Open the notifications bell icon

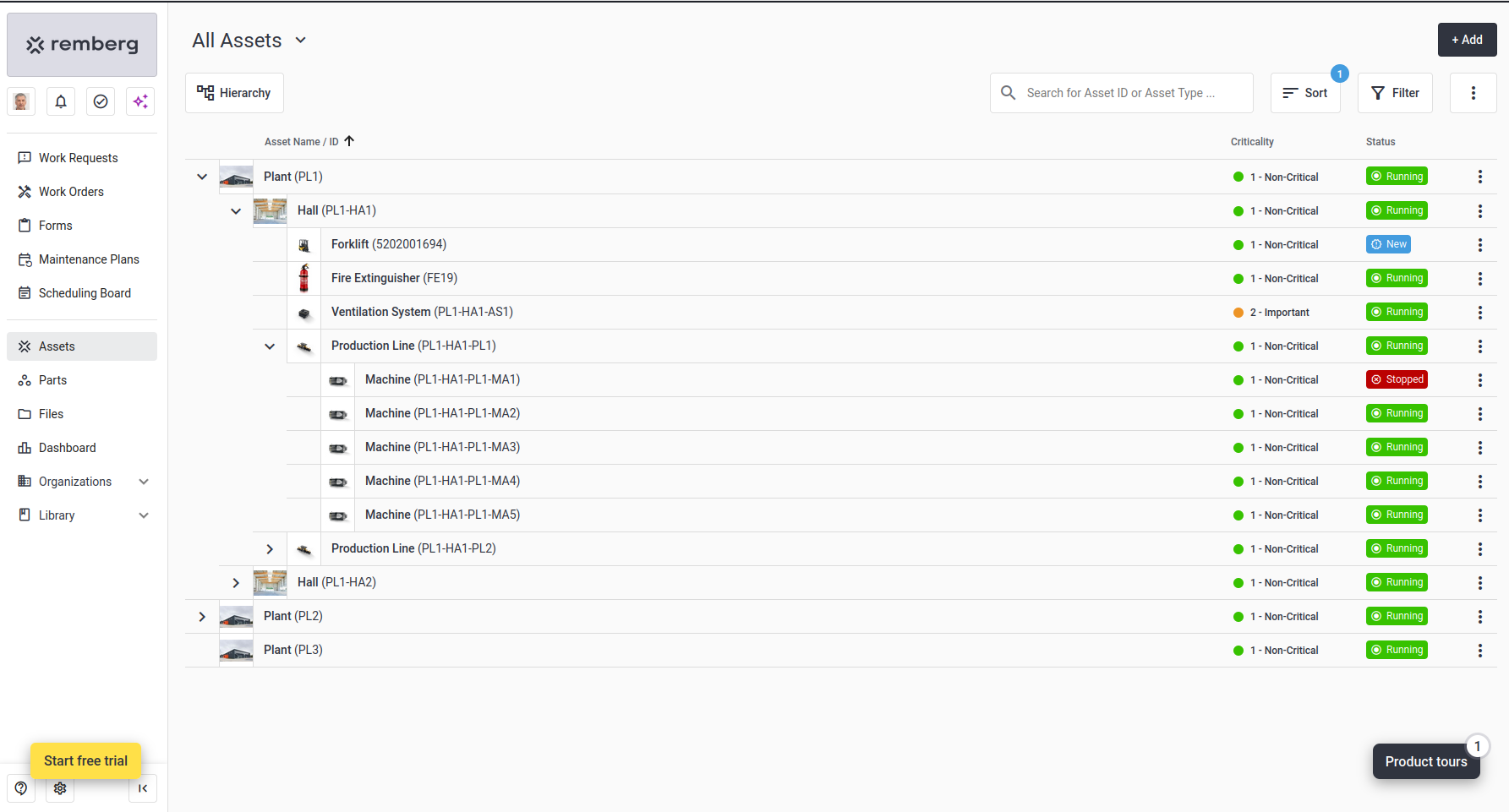[61, 101]
